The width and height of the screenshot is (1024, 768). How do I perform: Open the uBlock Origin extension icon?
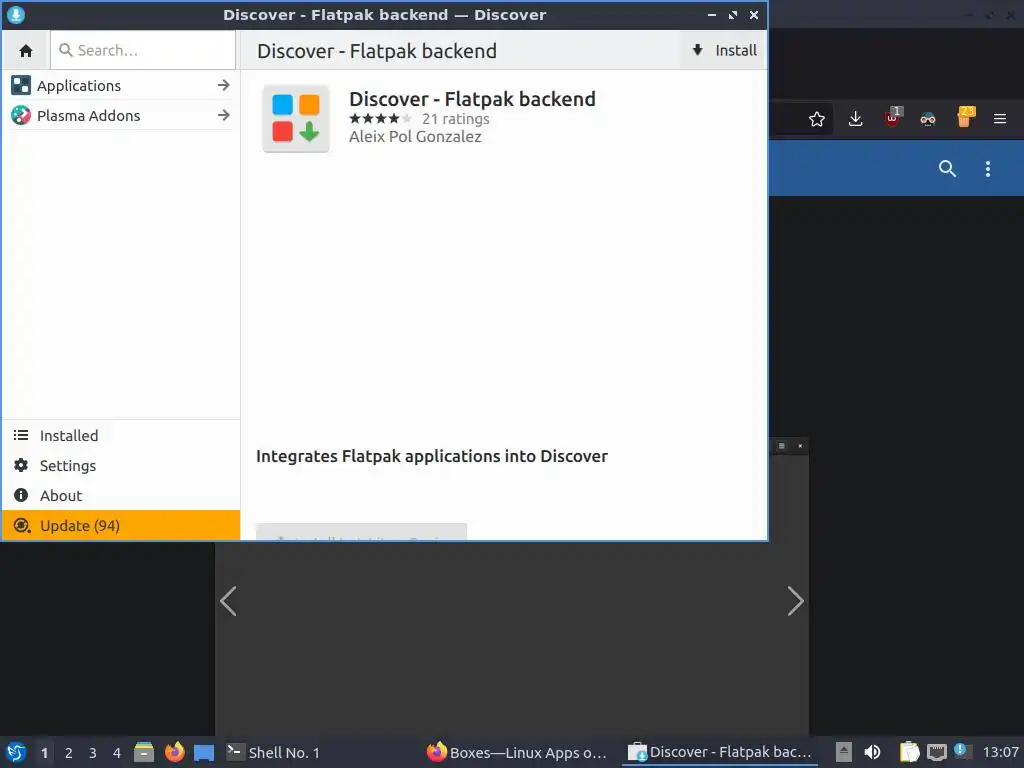point(892,118)
